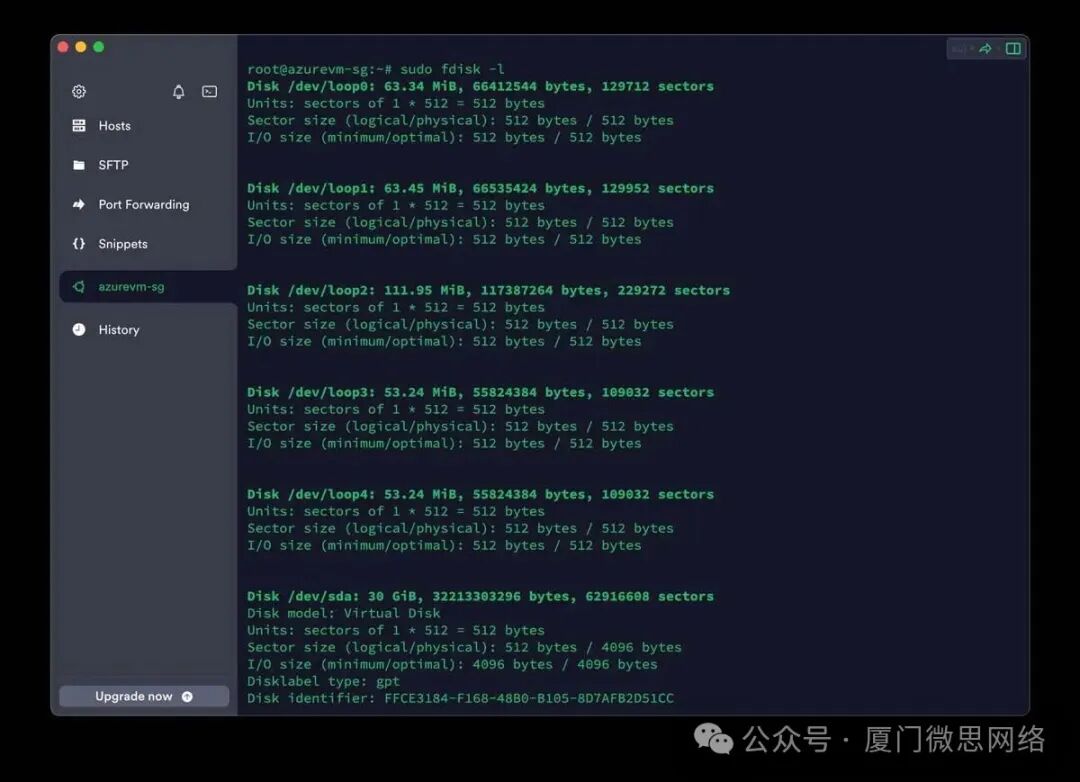Image resolution: width=1080 pixels, height=782 pixels.
Task: Open the local terminal icon in sidebar
Action: pos(209,92)
